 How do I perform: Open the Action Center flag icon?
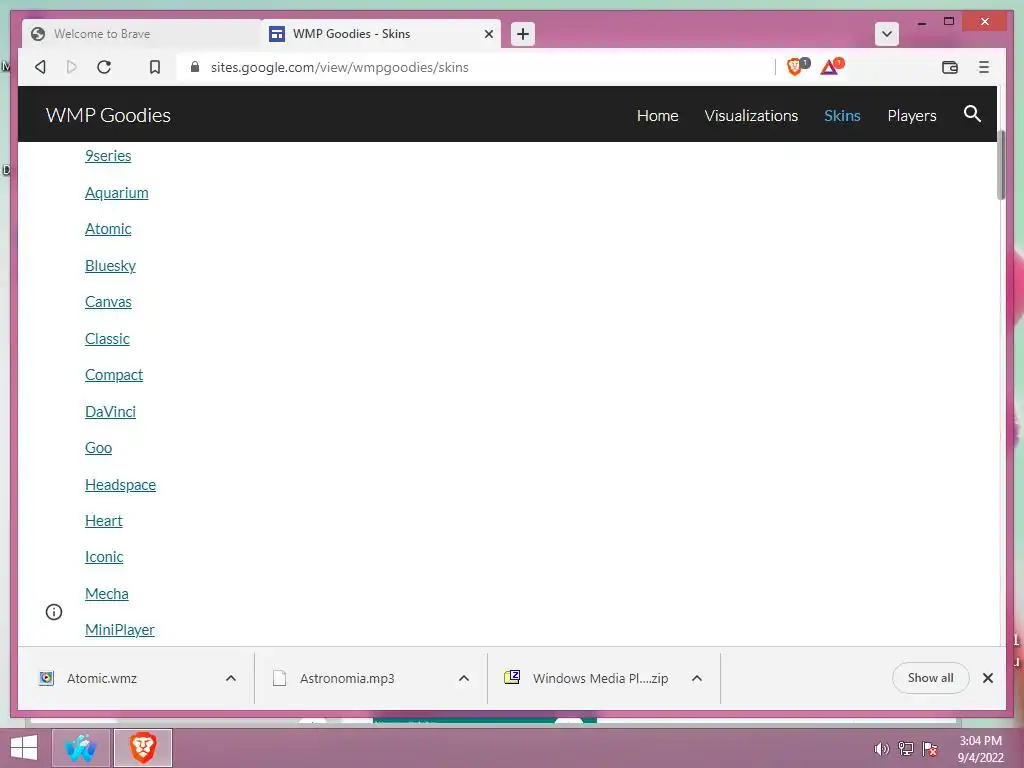point(929,749)
